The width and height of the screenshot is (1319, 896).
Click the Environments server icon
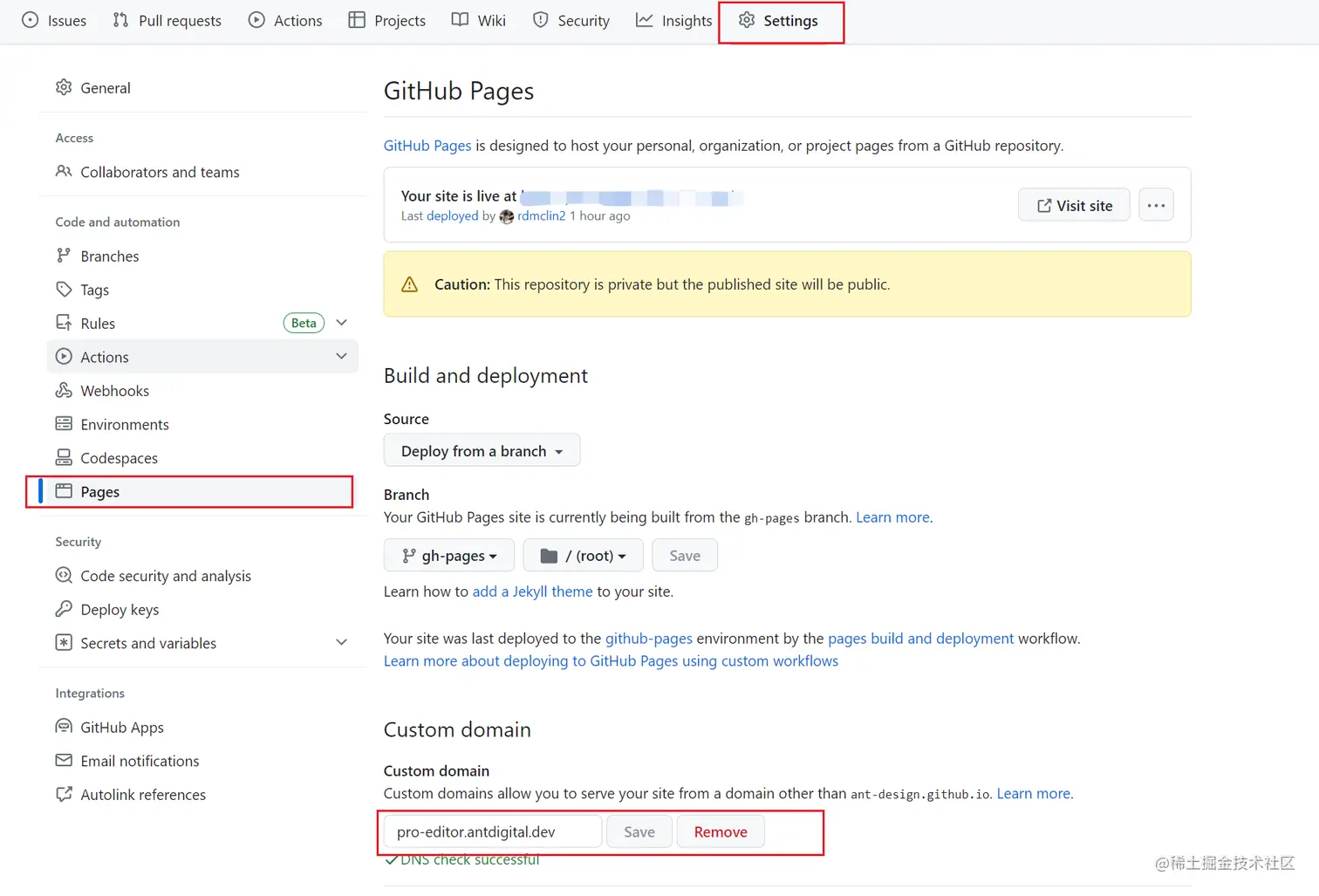(x=64, y=424)
